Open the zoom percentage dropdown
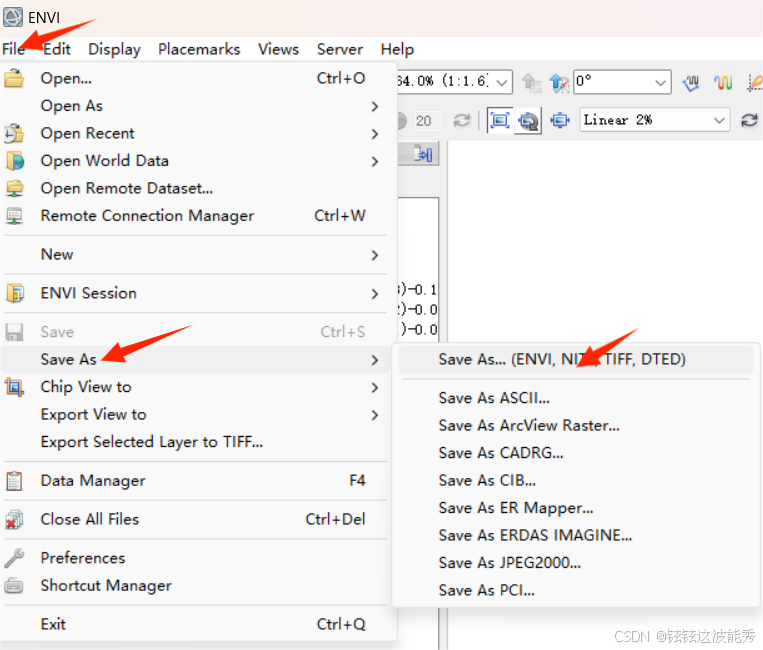Image resolution: width=763 pixels, height=650 pixels. (x=502, y=82)
